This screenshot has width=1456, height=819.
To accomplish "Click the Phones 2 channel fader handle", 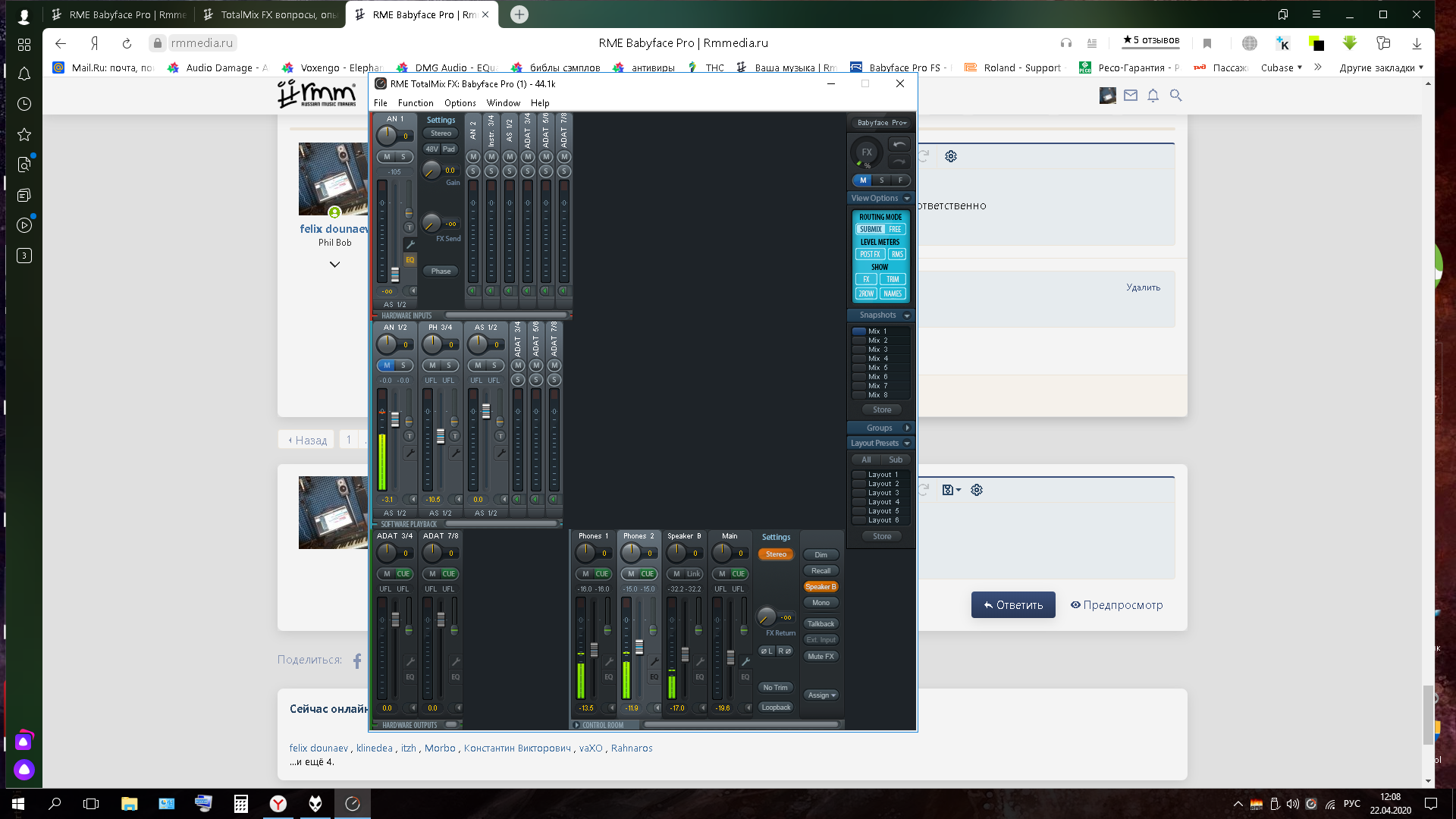I will pos(639,647).
